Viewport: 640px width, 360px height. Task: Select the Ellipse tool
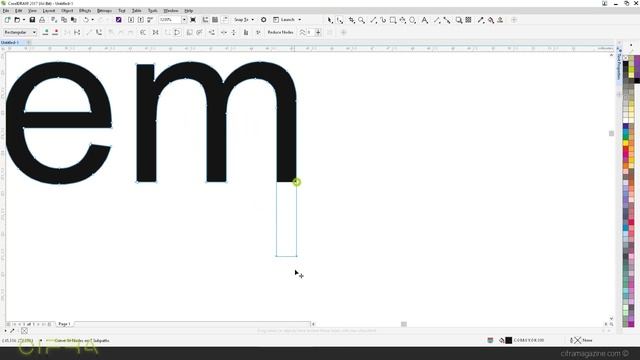click(403, 20)
